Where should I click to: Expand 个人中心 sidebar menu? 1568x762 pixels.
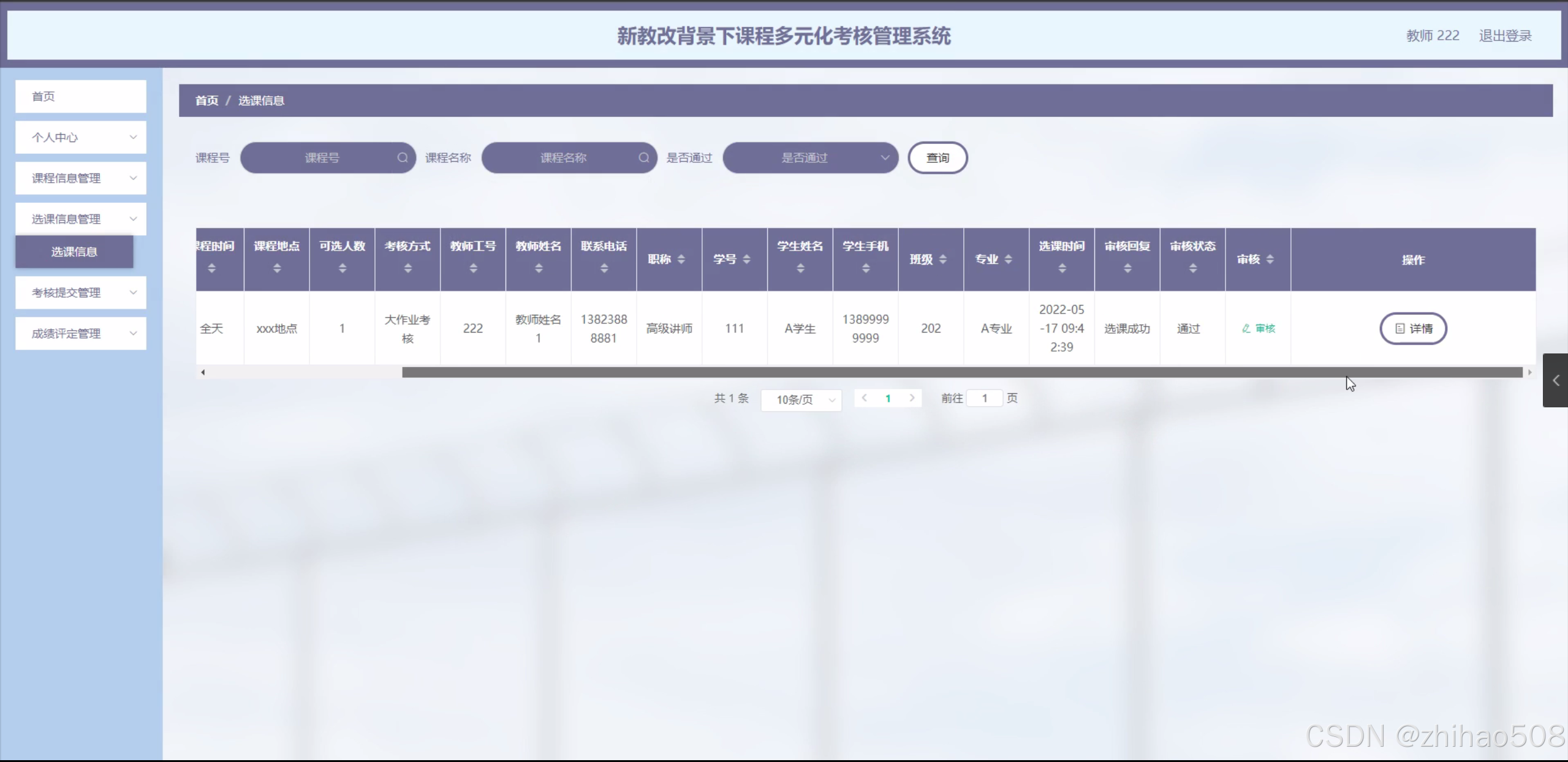[81, 137]
